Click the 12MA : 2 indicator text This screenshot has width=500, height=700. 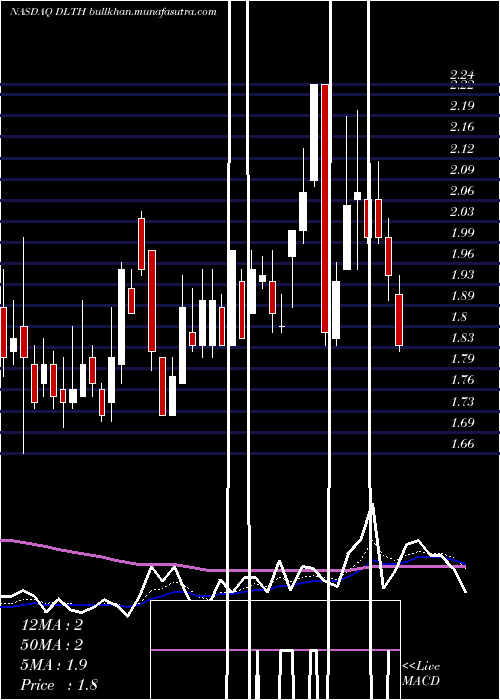(x=52, y=625)
